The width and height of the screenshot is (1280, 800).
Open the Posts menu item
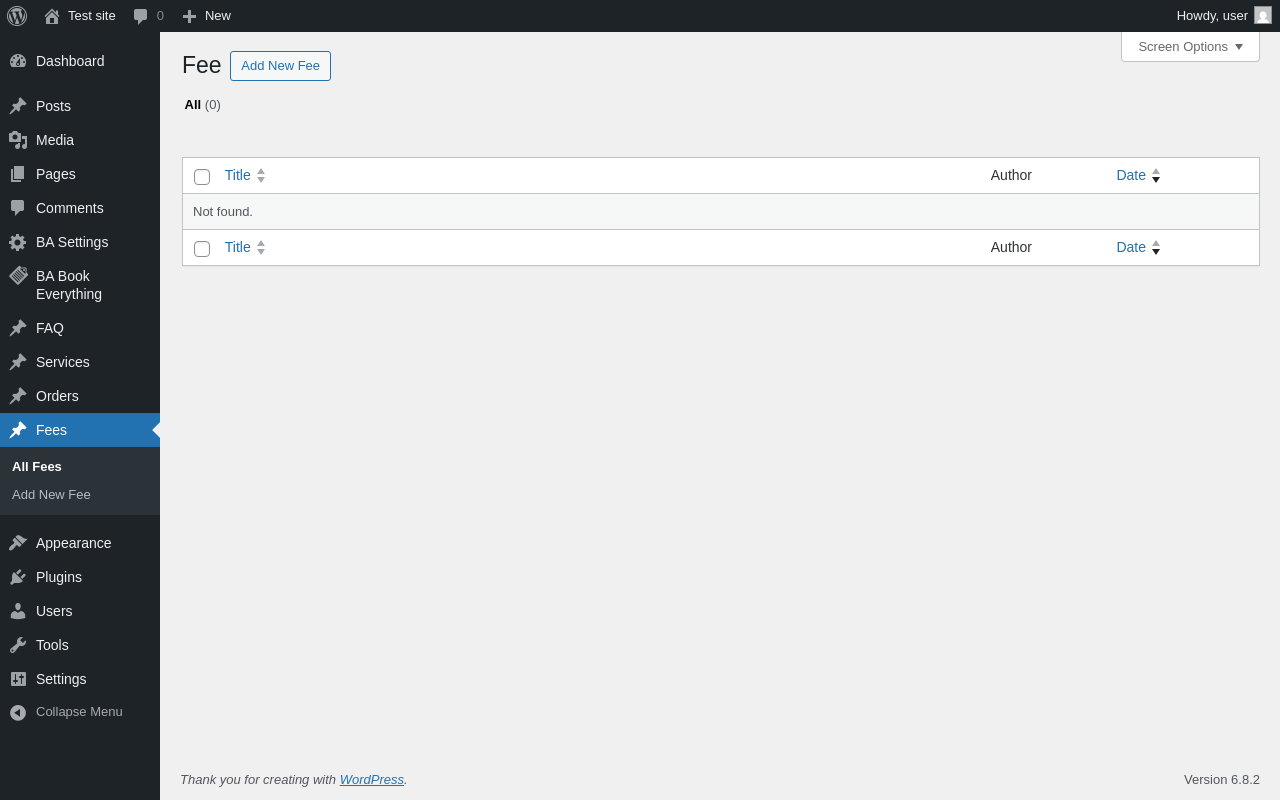click(80, 106)
